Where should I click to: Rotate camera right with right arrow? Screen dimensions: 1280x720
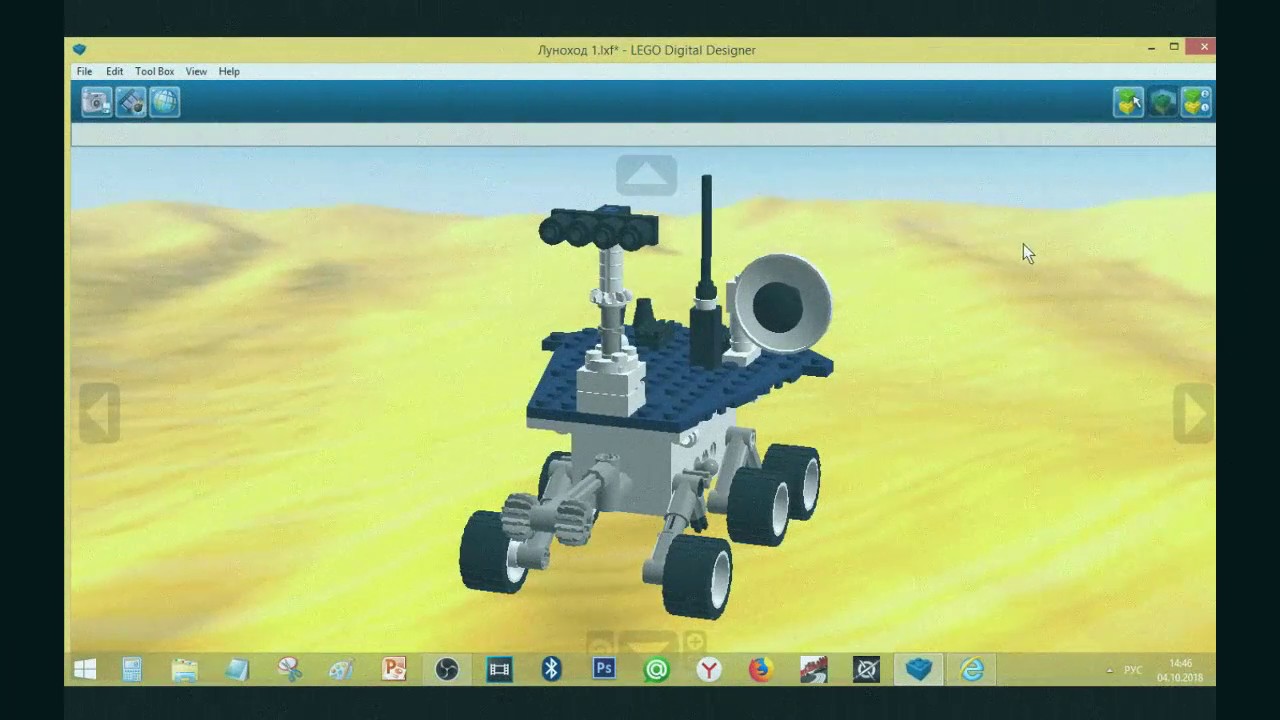coord(1193,412)
